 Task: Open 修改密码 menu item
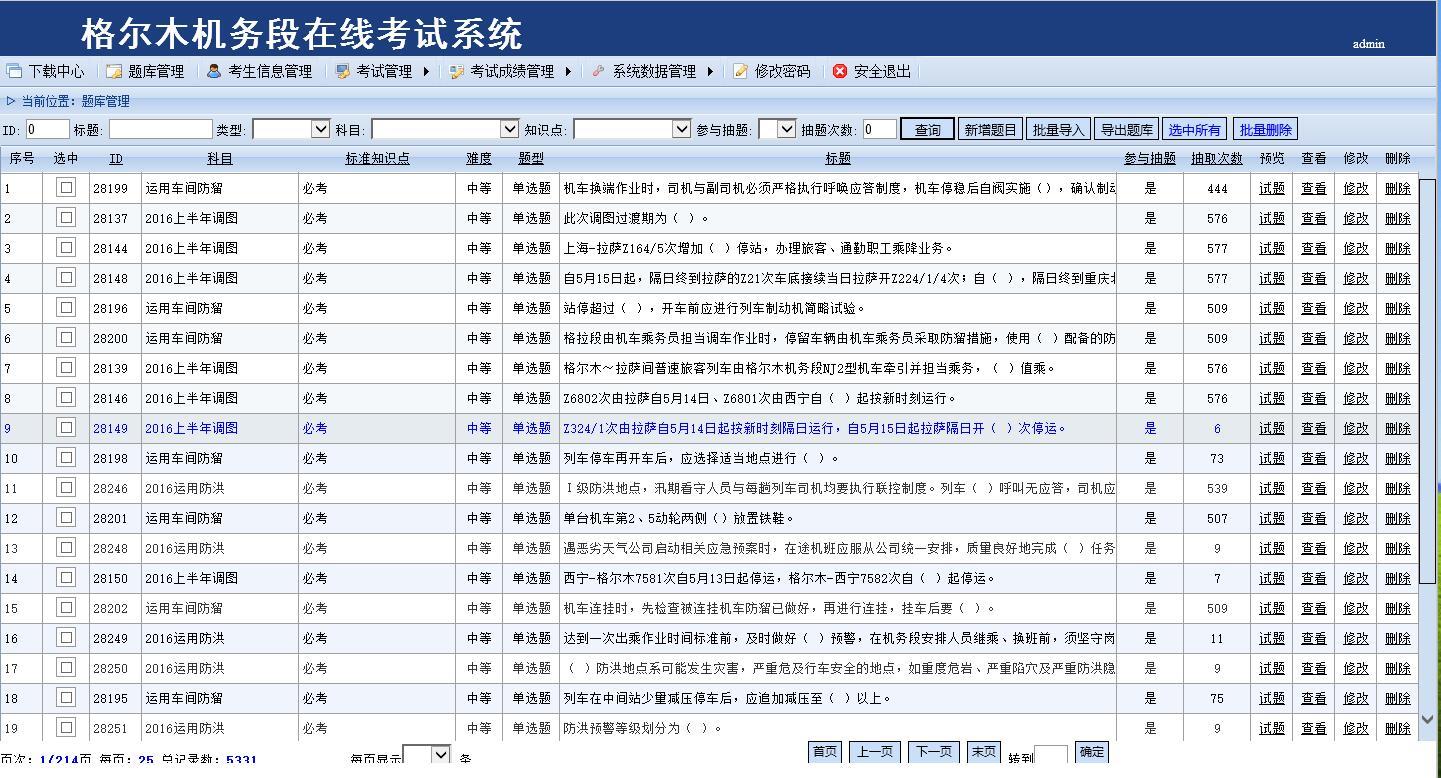782,71
